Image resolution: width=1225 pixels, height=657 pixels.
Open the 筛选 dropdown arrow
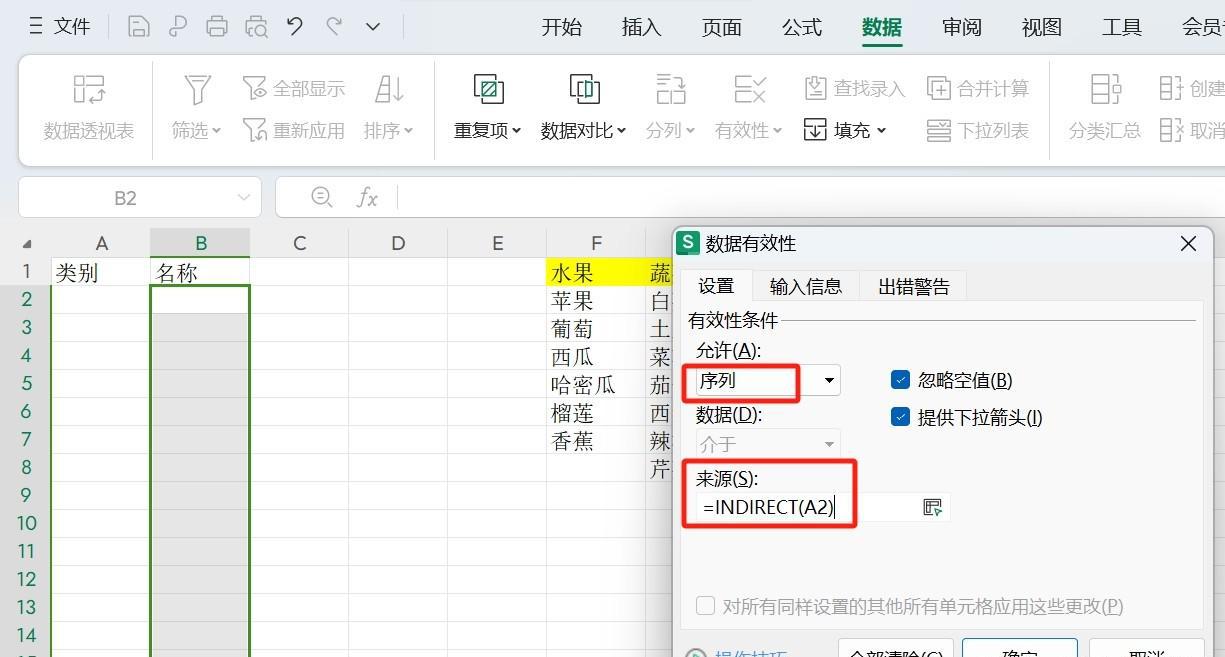click(217, 131)
